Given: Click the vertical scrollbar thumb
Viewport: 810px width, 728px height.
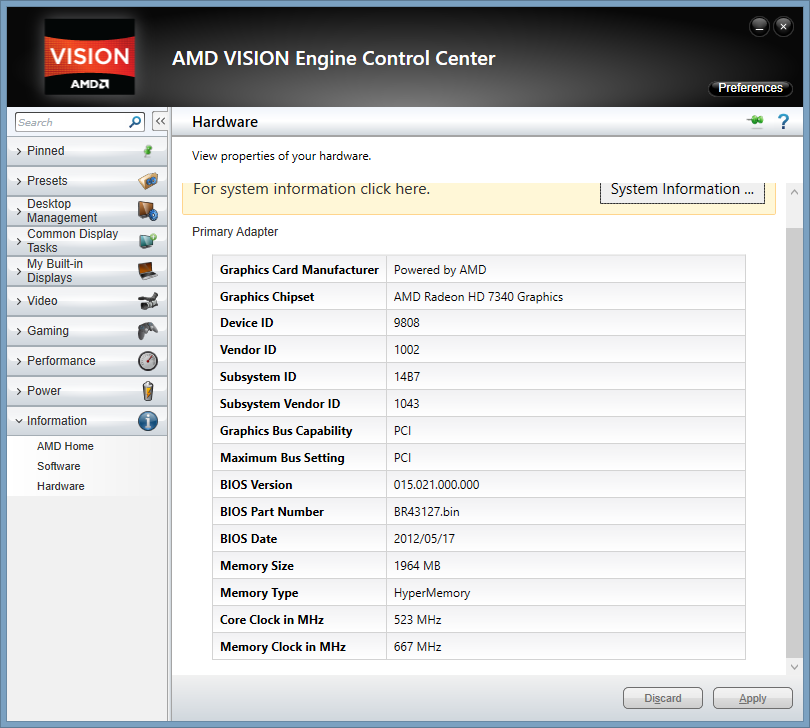Looking at the screenshot, I should (794, 442).
